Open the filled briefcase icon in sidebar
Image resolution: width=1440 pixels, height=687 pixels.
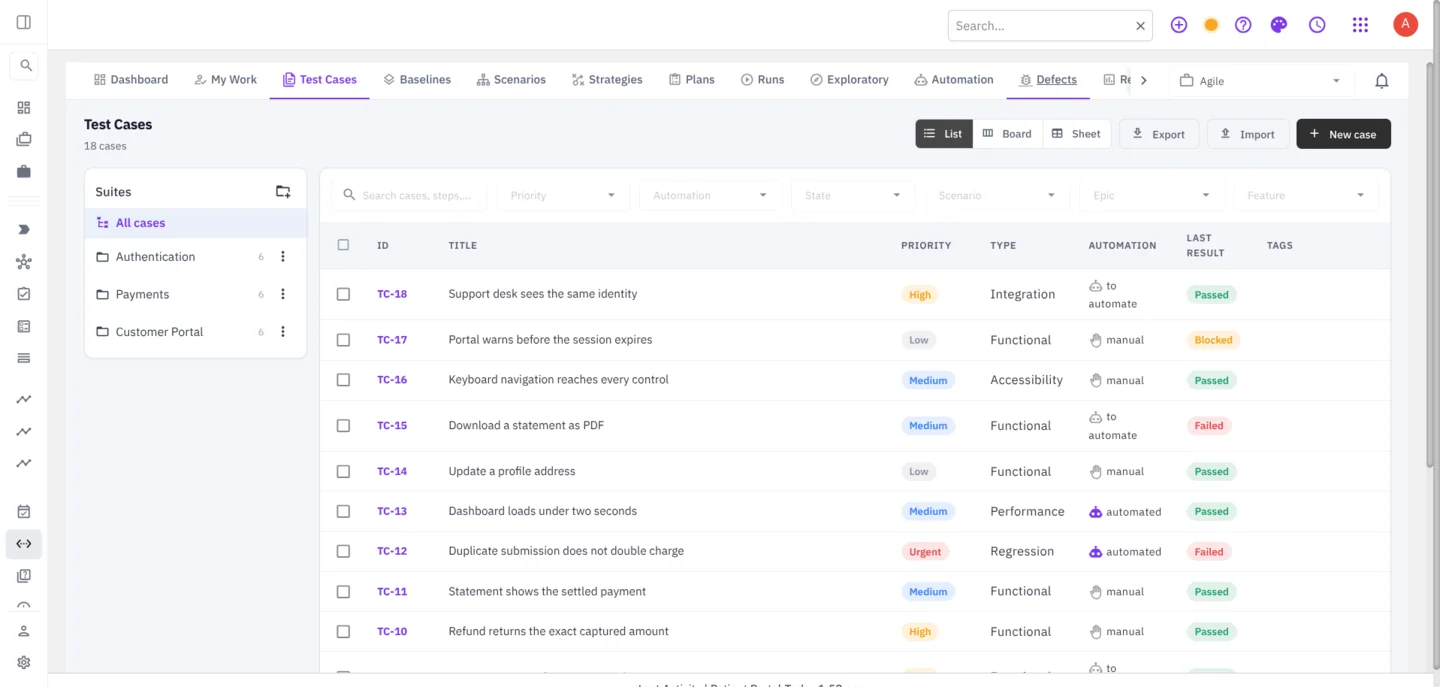tap(24, 172)
